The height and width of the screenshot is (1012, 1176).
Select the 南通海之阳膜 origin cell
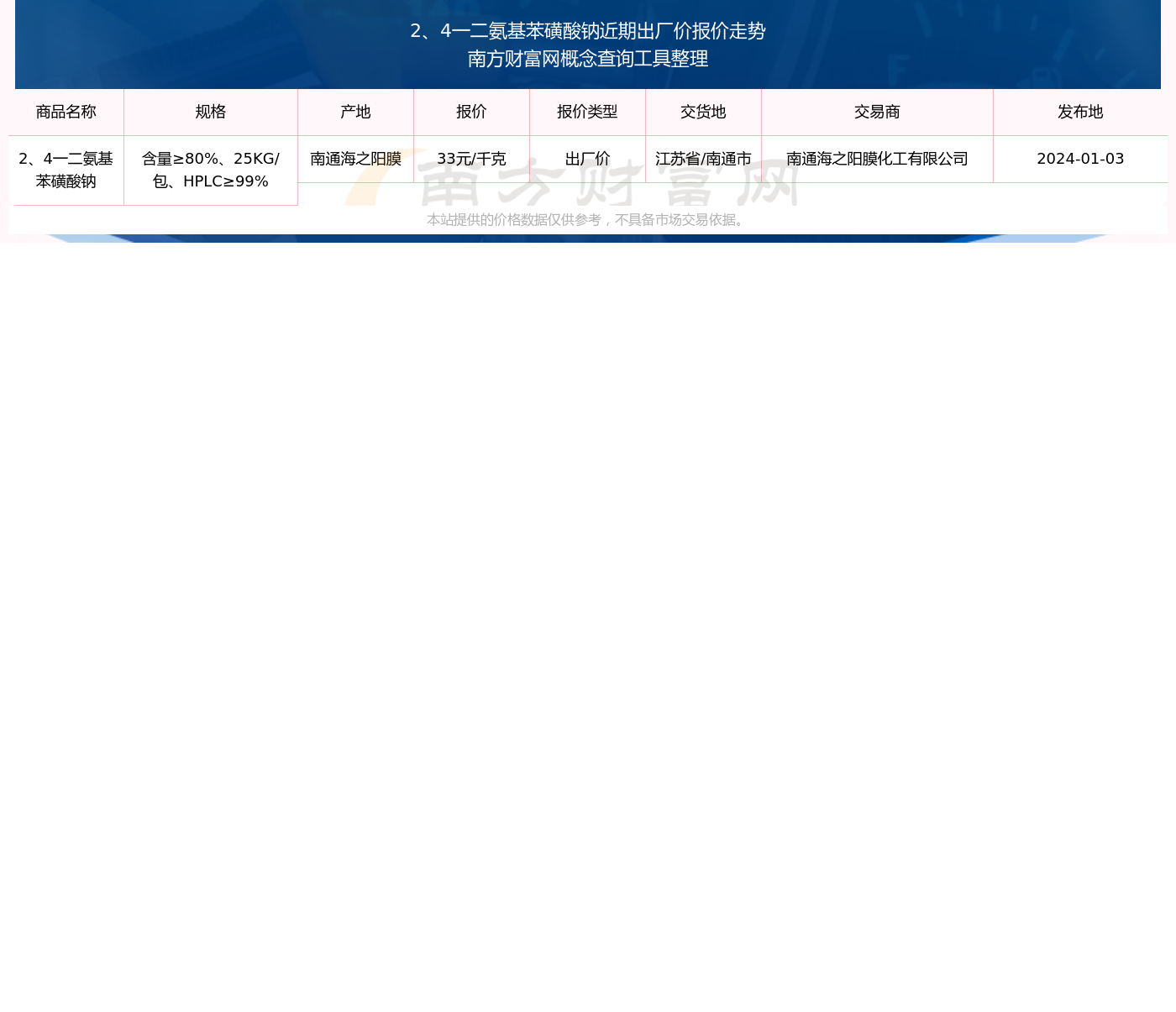coord(356,159)
